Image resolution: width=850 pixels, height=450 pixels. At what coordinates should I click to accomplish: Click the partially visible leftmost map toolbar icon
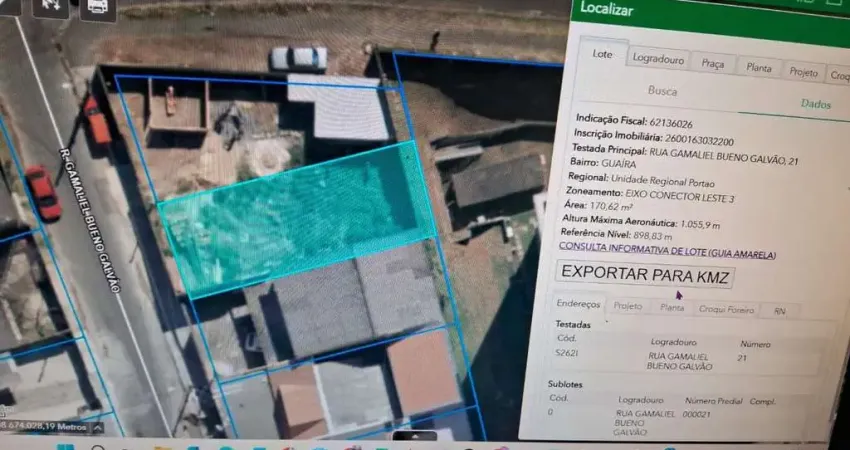[8, 6]
